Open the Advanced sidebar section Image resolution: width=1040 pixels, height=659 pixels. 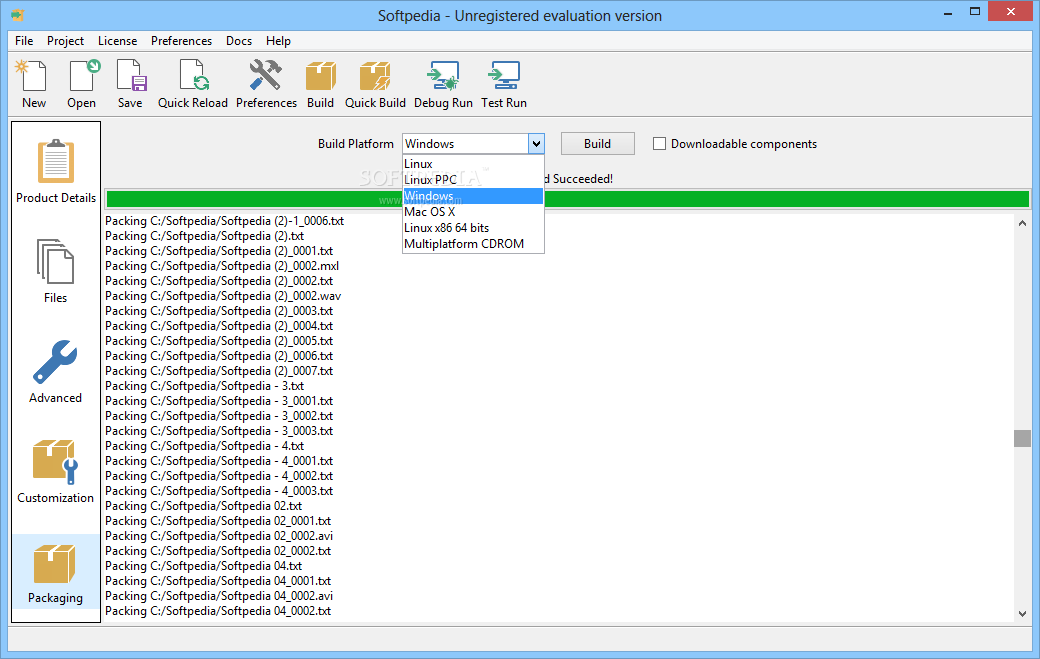tap(56, 371)
